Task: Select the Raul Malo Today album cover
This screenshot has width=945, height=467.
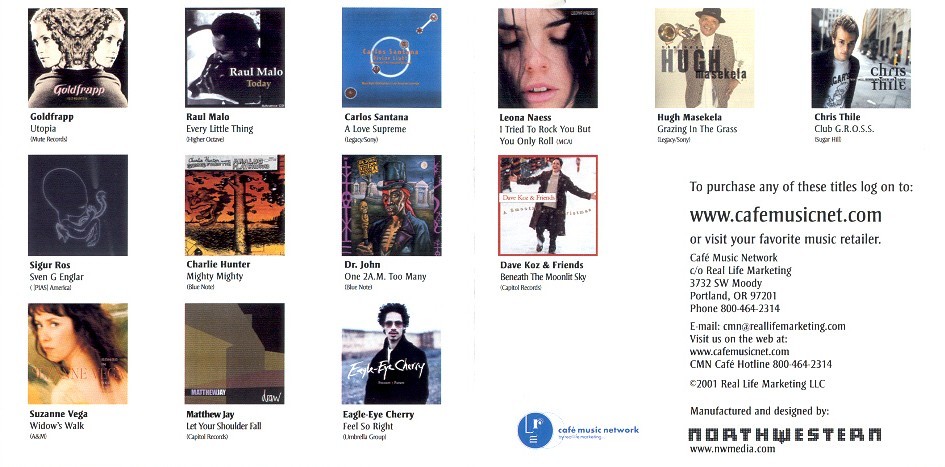Action: 235,58
